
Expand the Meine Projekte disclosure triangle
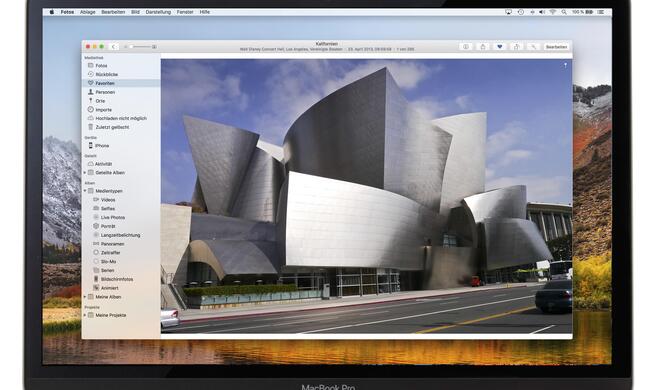coord(85,315)
